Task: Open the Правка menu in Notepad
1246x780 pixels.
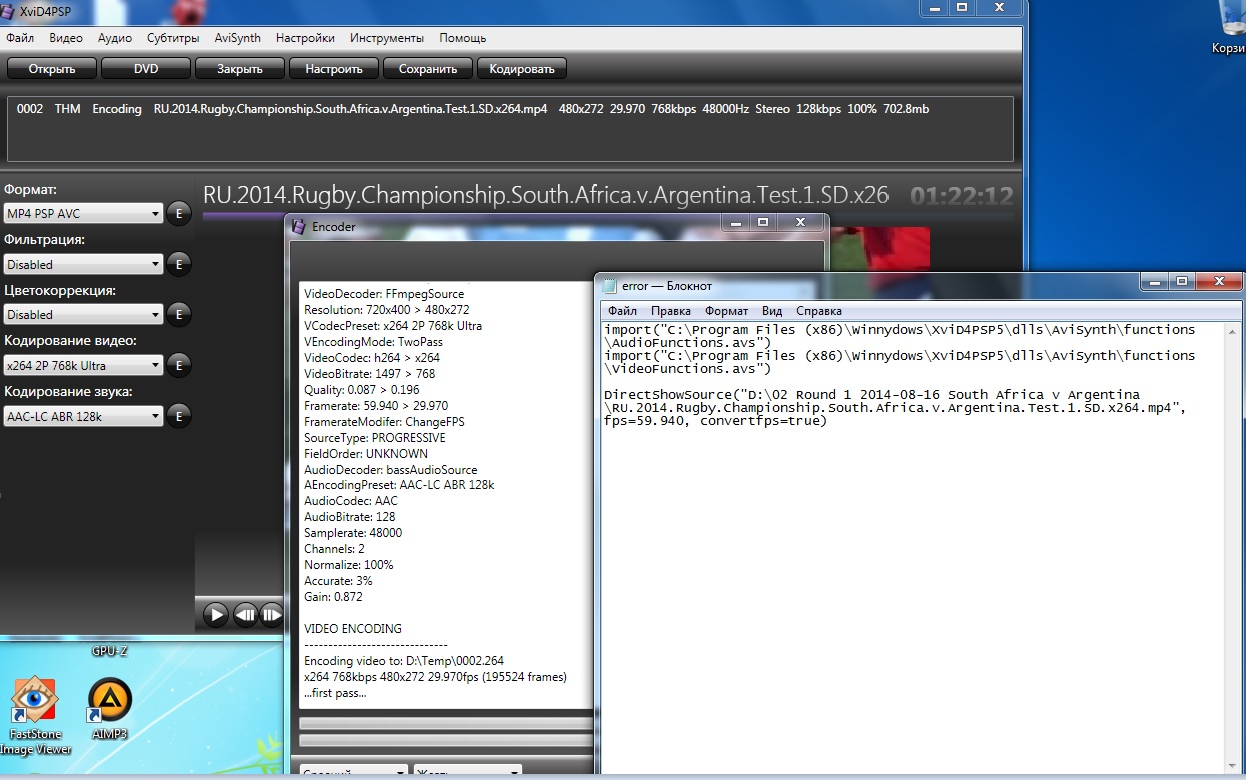Action: coord(671,311)
